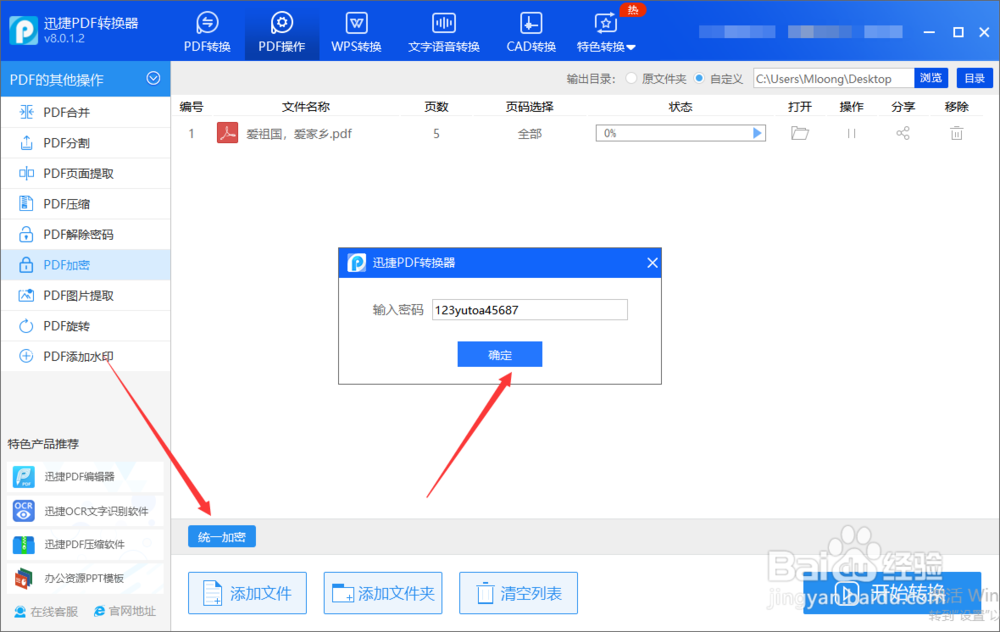Open 迅捷PDF压缩软件 recommendation
The width and height of the screenshot is (1000, 632).
85,545
